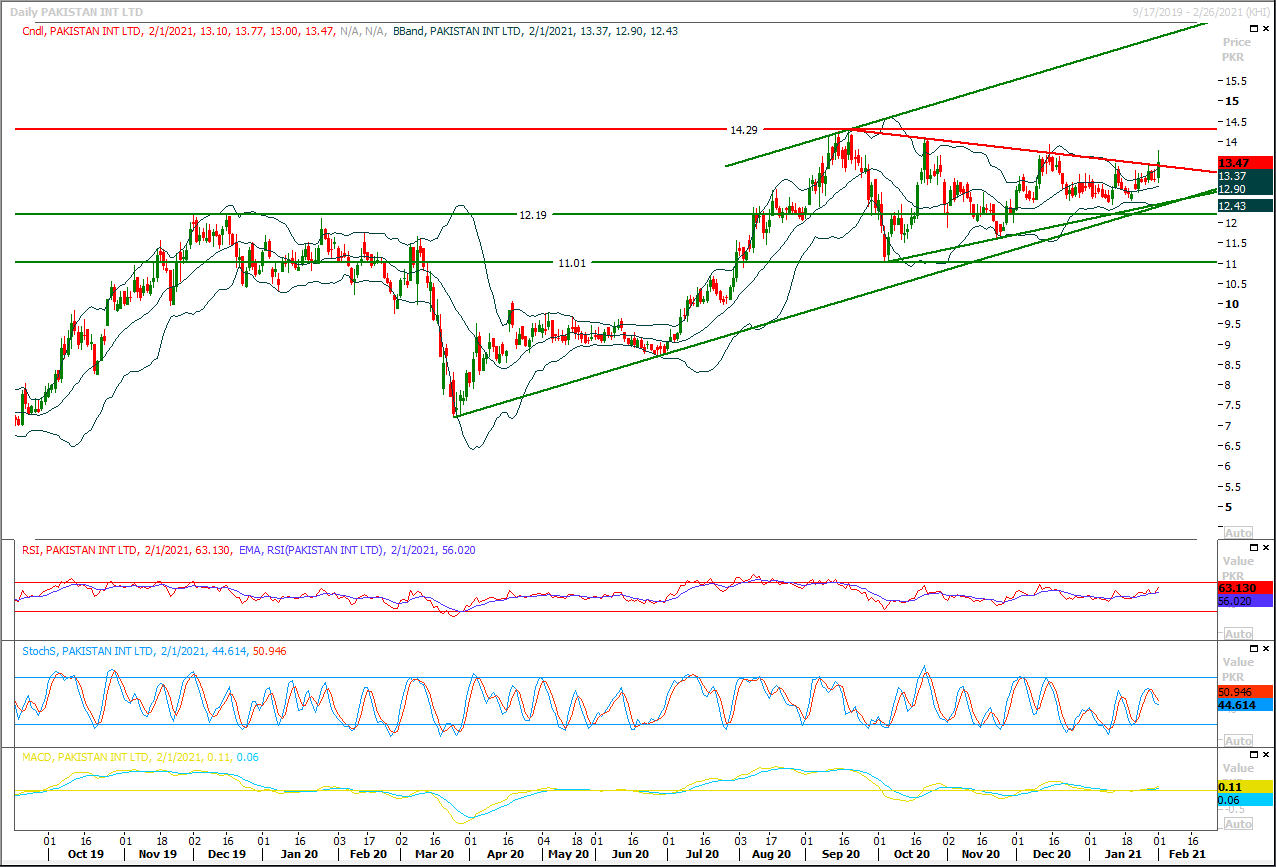Screen dimensions: 1276x867
Task: Click Apr 20 on the time axis
Action: click(x=505, y=855)
